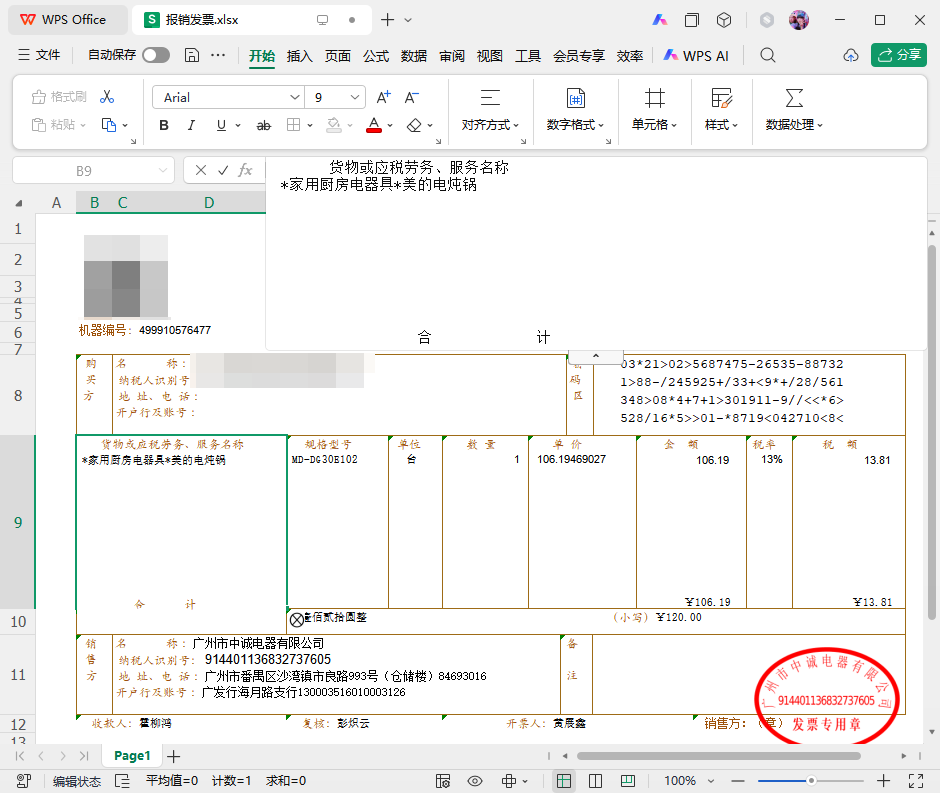Viewport: 940px width, 793px height.
Task: Switch to the 审阅 tab
Action: pyautogui.click(x=452, y=56)
